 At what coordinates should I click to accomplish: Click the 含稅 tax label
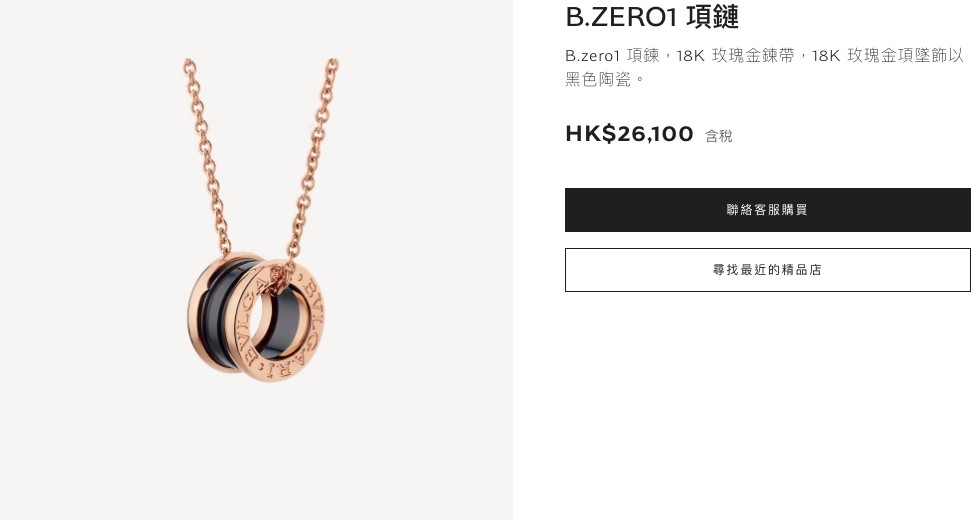tap(718, 136)
